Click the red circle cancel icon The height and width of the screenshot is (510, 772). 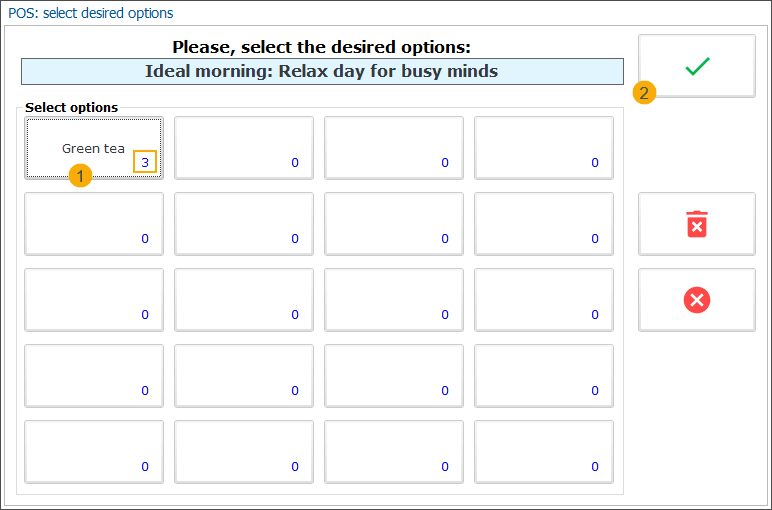[697, 299]
